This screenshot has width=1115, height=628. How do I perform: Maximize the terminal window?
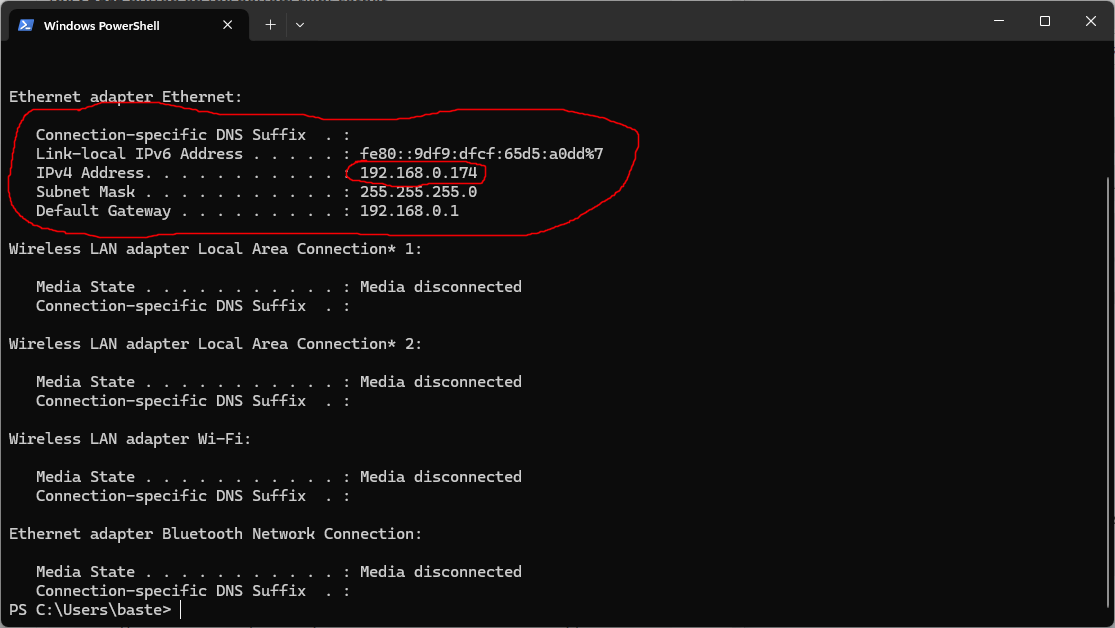(x=1044, y=21)
